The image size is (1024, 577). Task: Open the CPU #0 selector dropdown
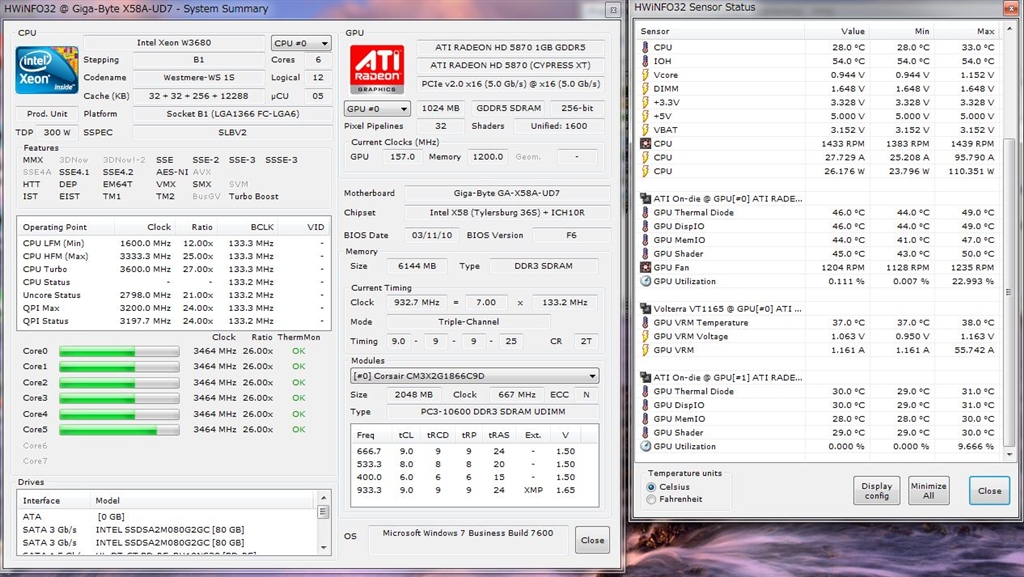[301, 43]
